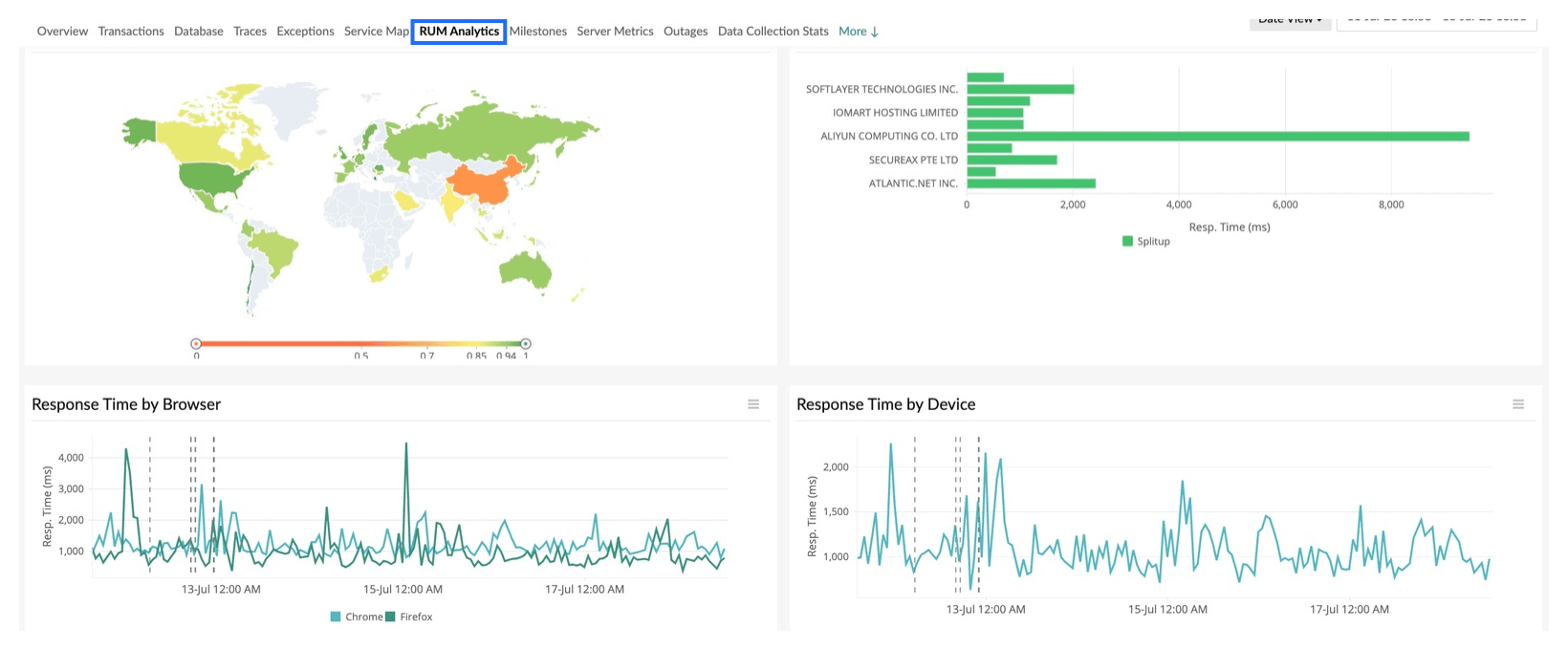Open the Response Time by Browser chart menu
Screen dimensions: 1568x650
753,404
